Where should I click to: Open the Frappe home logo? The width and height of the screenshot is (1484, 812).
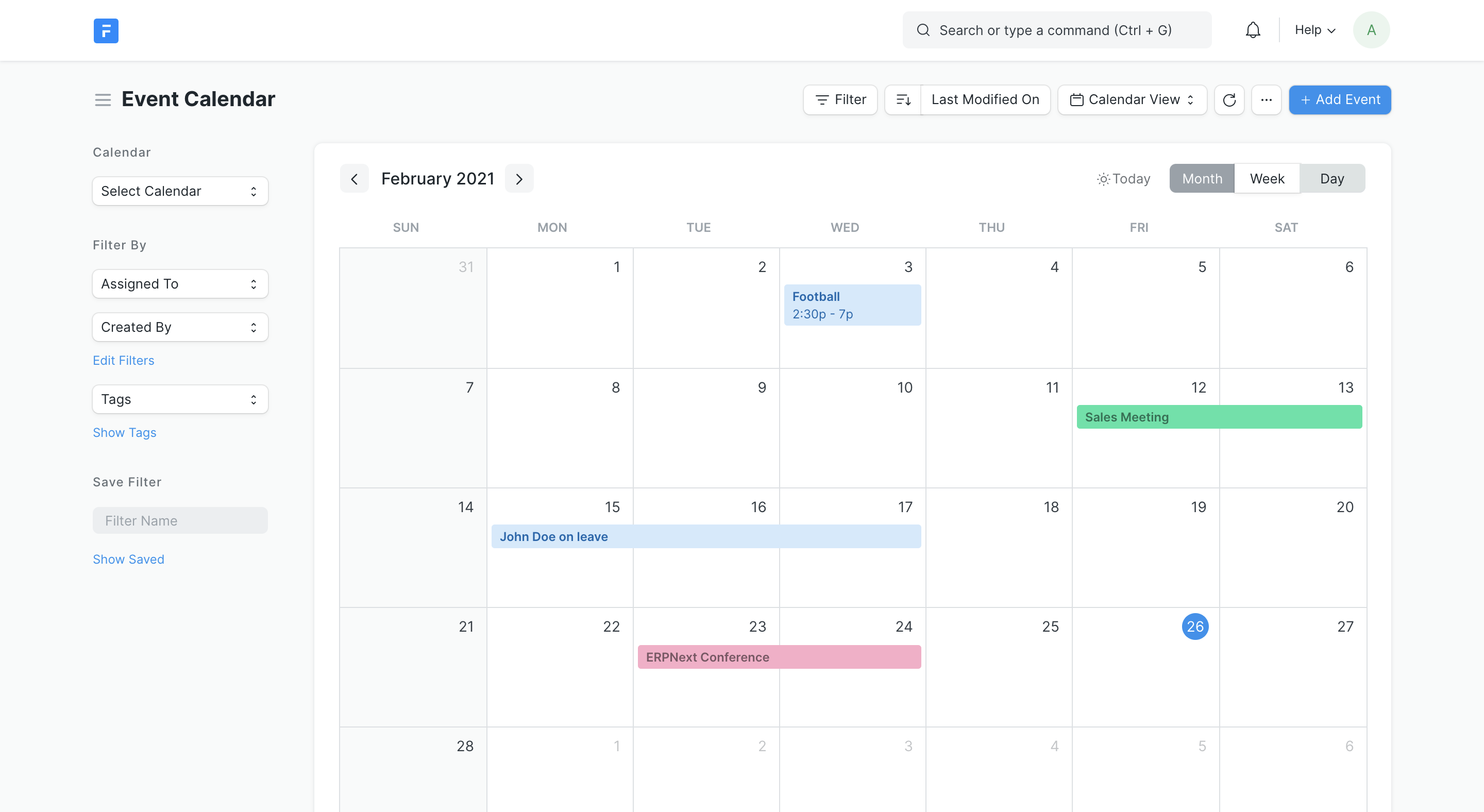click(106, 30)
